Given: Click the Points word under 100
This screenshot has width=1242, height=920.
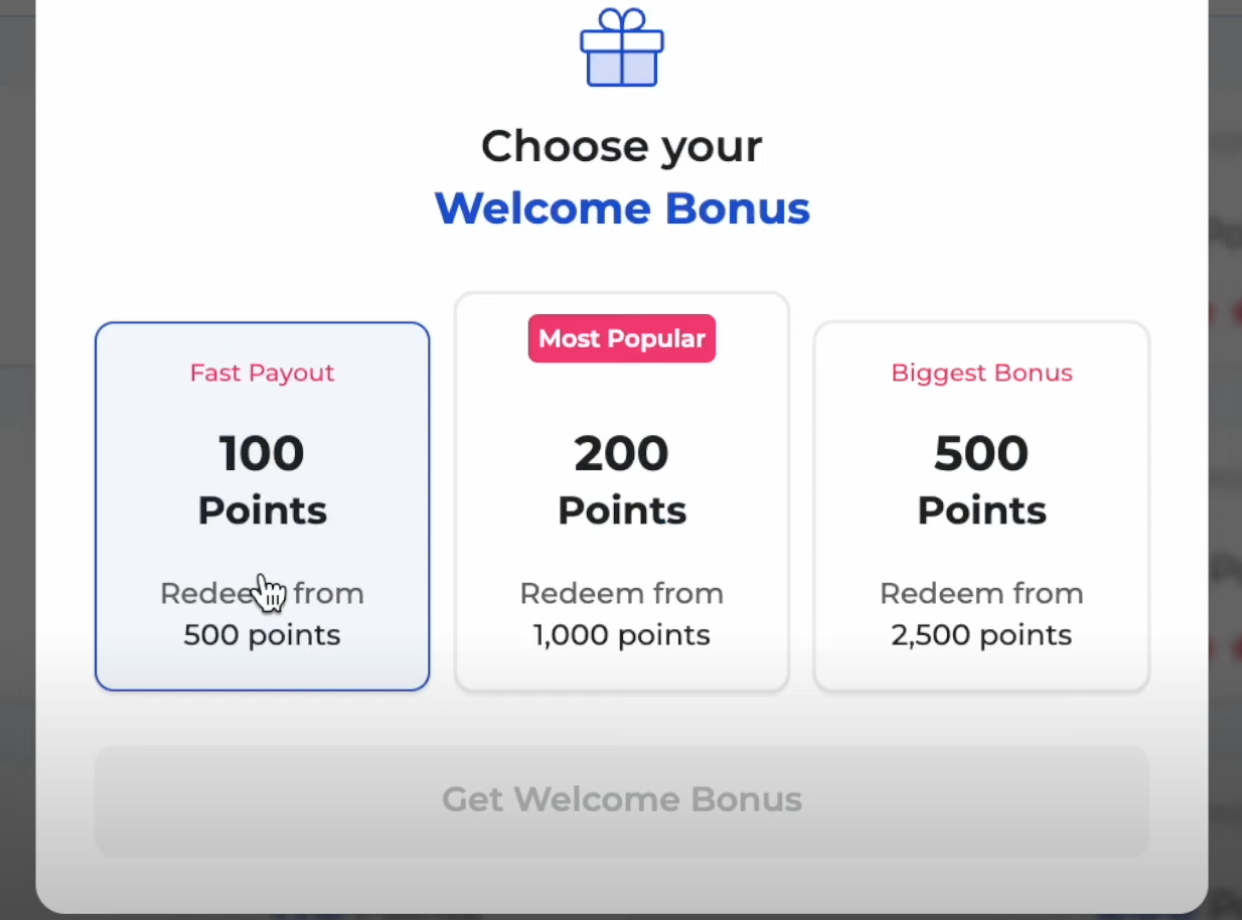Looking at the screenshot, I should [x=262, y=511].
